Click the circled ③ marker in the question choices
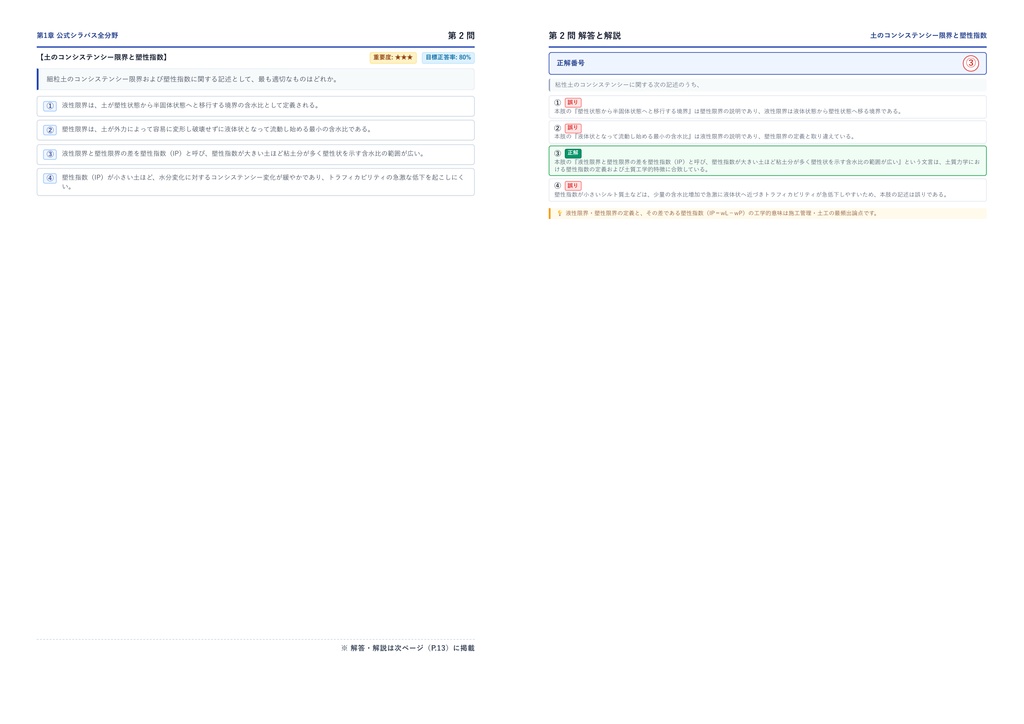 pos(50,154)
